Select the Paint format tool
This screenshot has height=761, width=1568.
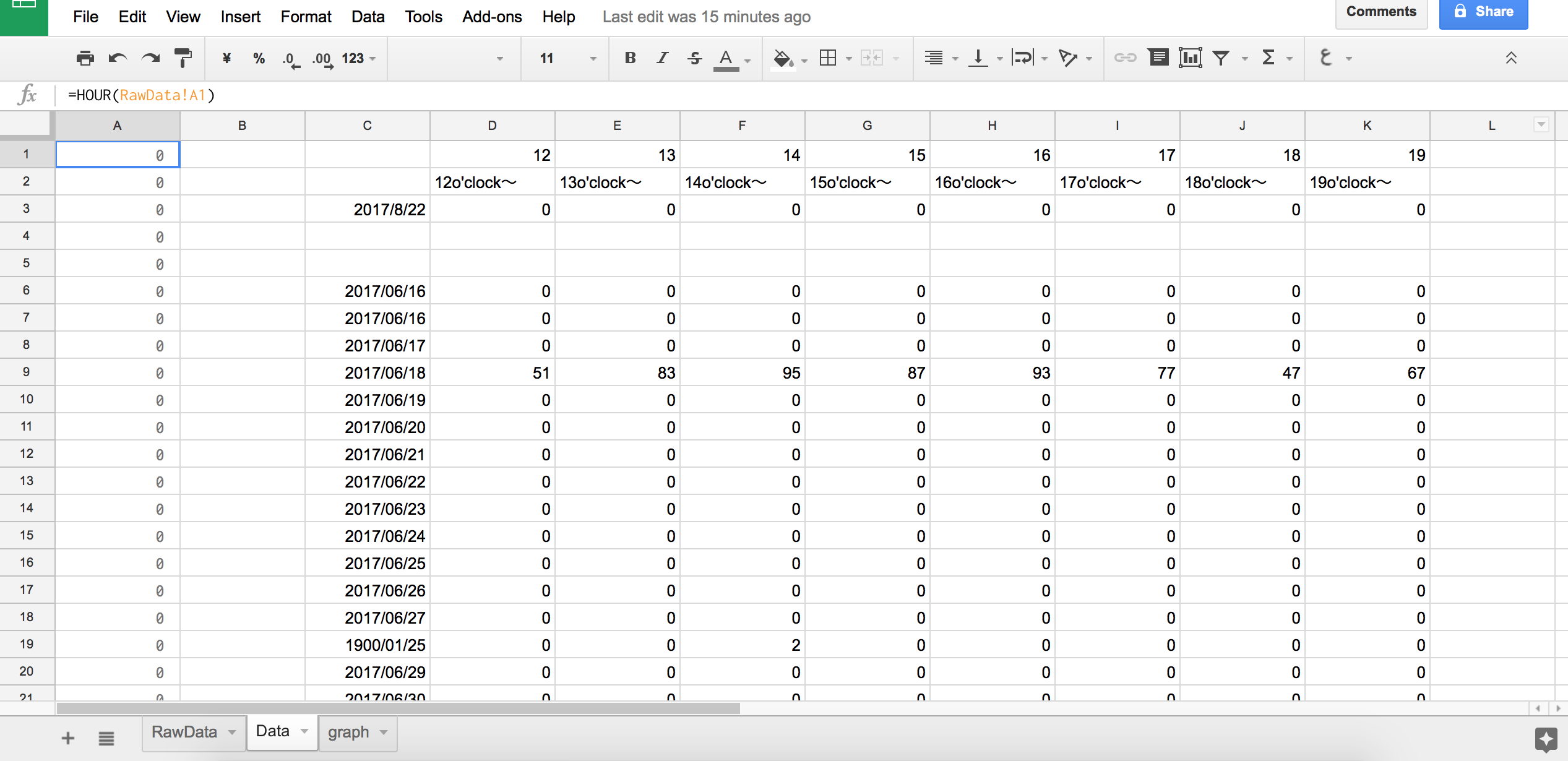pos(183,58)
